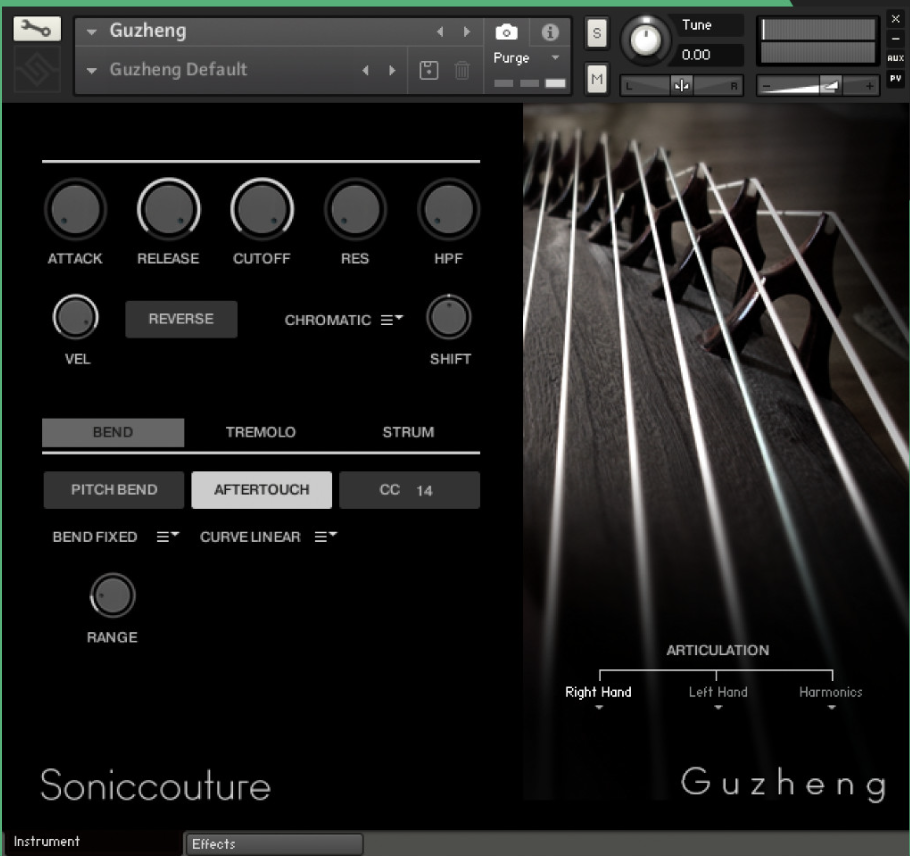Click the RELEASE knob
Screen dimensions: 910x856
click(168, 210)
